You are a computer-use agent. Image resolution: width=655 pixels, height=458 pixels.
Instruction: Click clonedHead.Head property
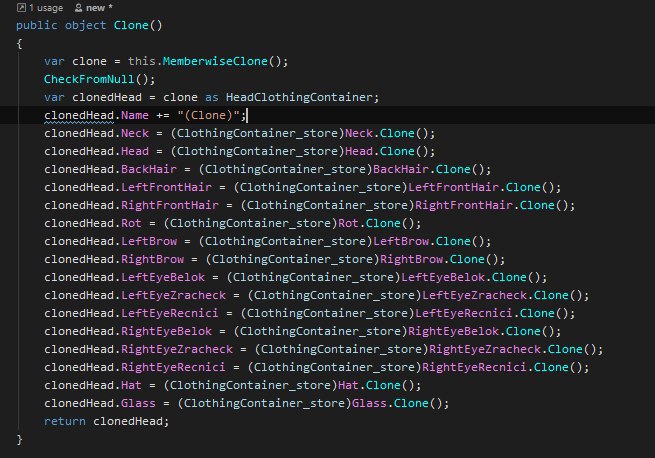(x=135, y=151)
